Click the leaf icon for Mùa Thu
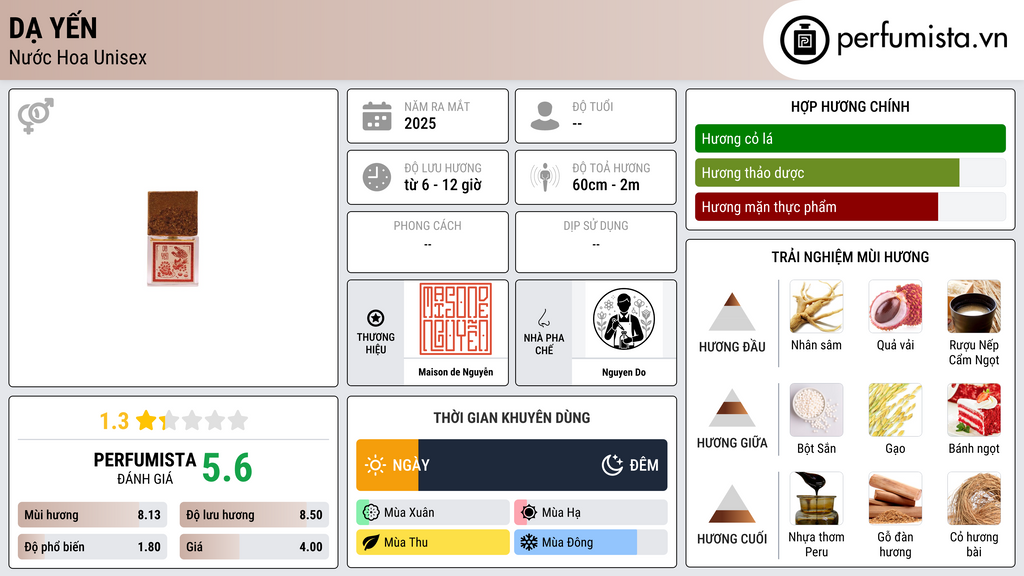 coord(371,542)
